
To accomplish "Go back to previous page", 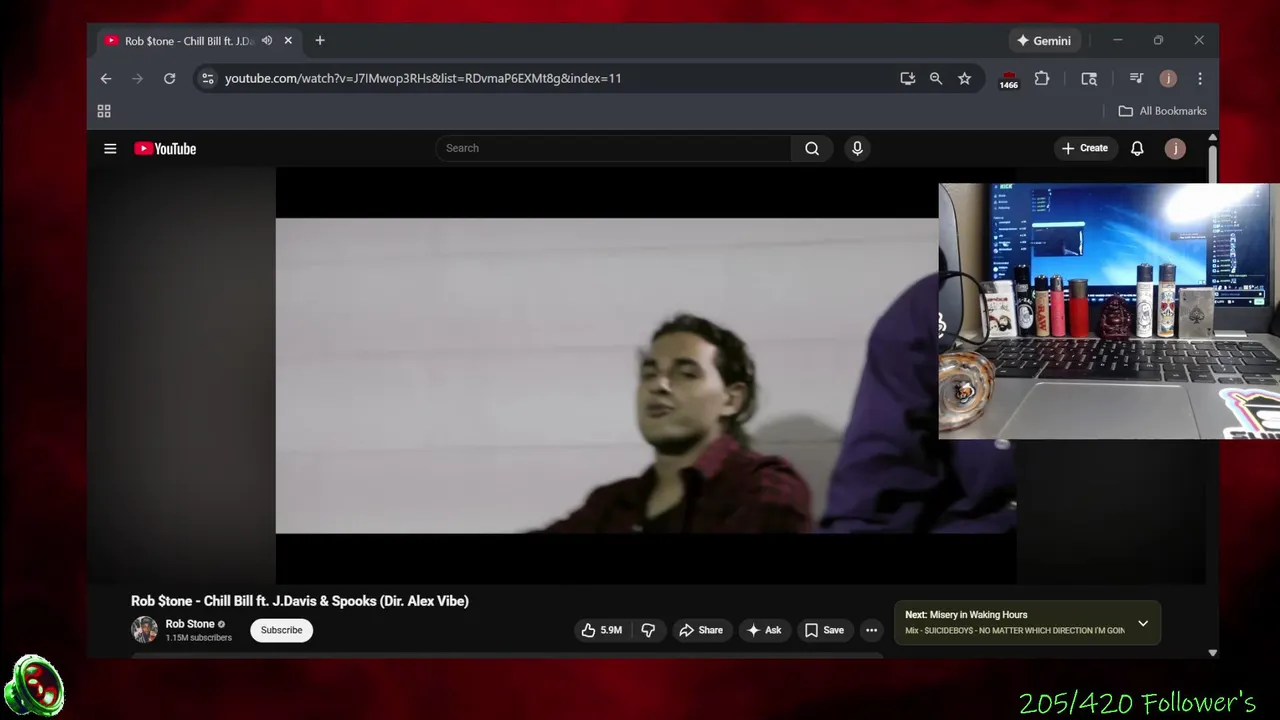I will click(106, 78).
